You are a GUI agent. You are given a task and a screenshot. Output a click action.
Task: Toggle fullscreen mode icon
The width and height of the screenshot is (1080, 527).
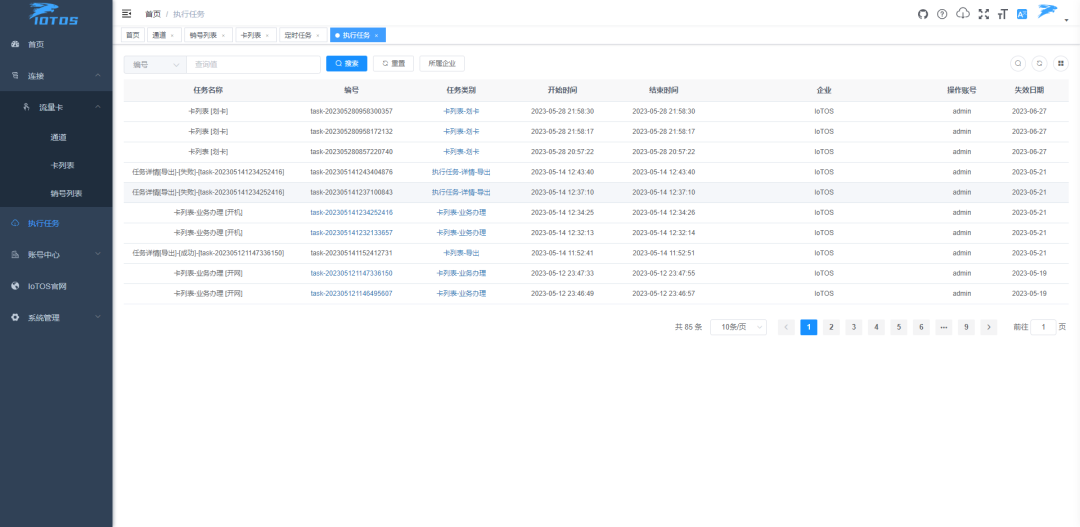tap(983, 14)
